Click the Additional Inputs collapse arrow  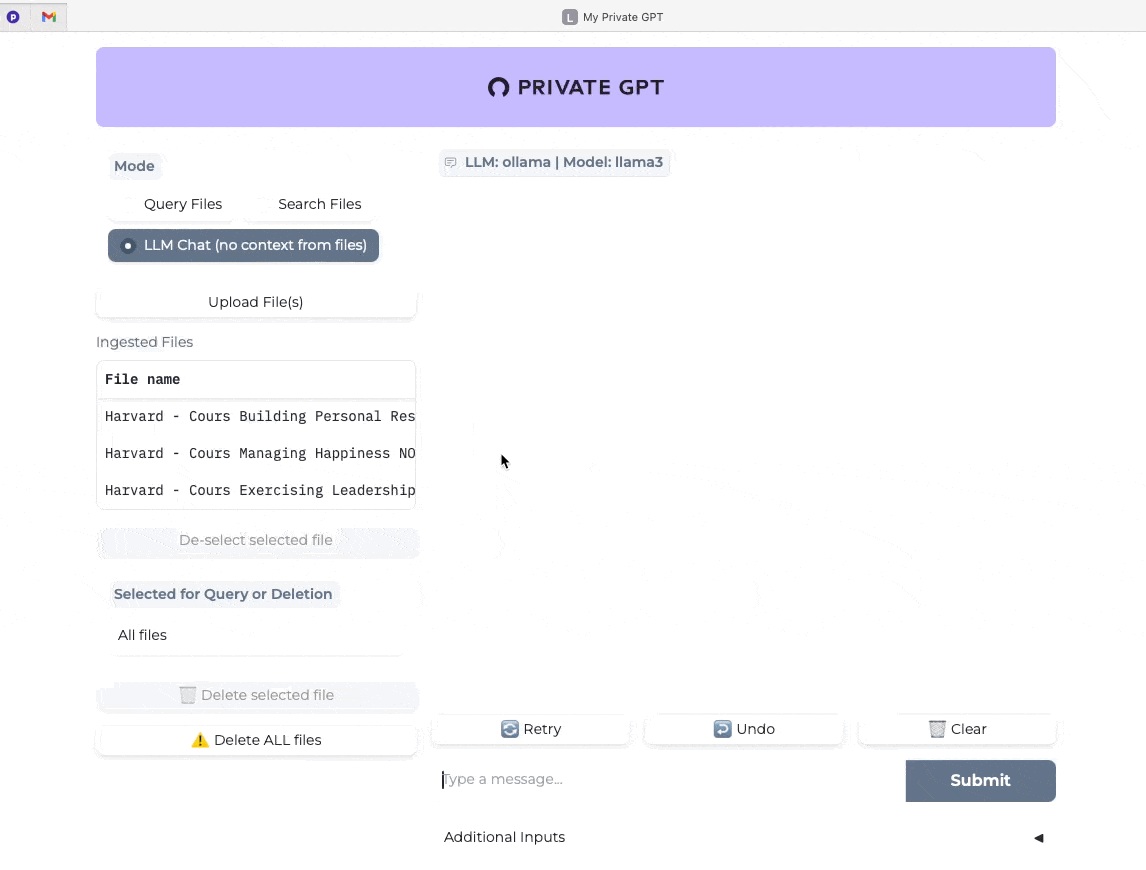pyautogui.click(x=1039, y=838)
